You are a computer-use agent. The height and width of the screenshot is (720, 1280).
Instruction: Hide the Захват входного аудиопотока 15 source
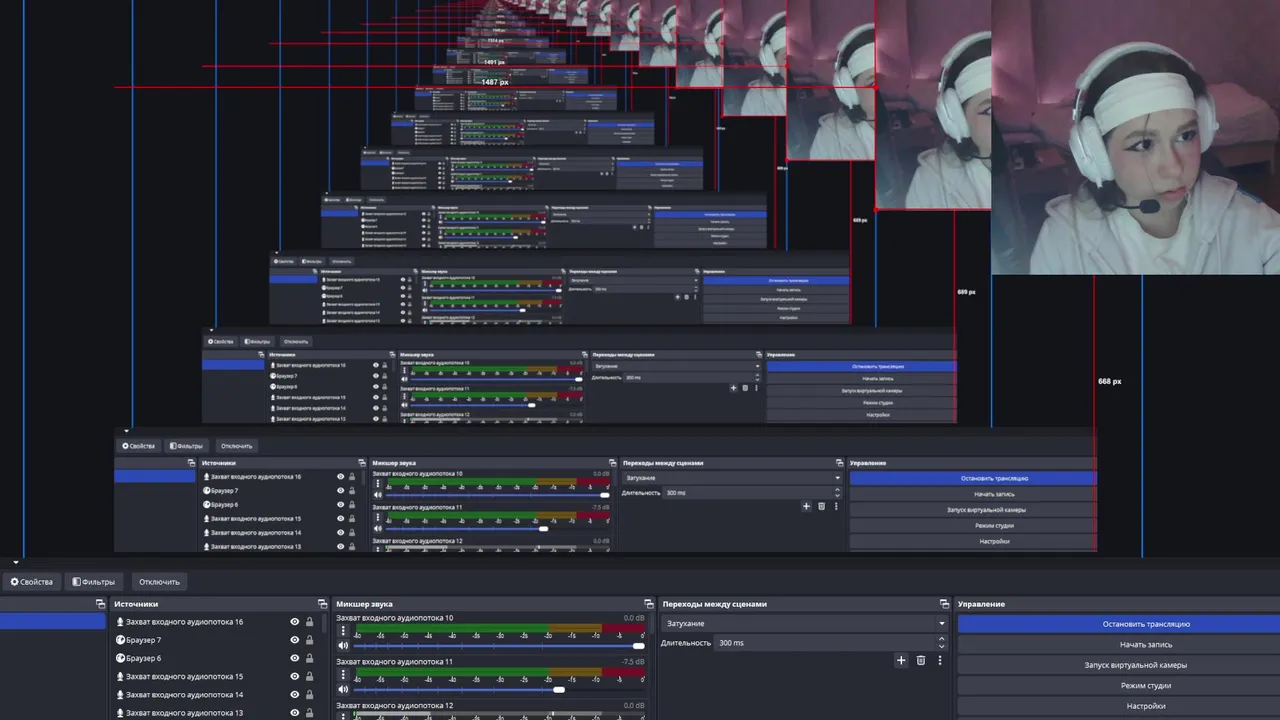[x=294, y=677]
